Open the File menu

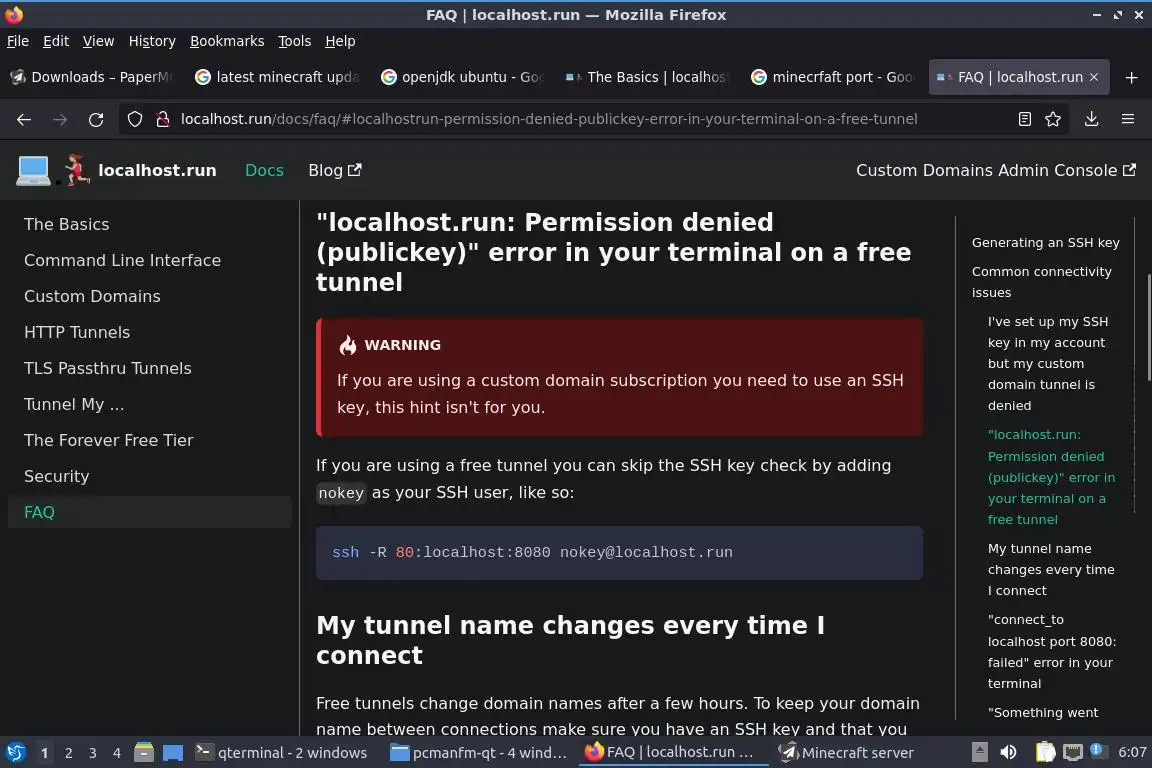18,41
